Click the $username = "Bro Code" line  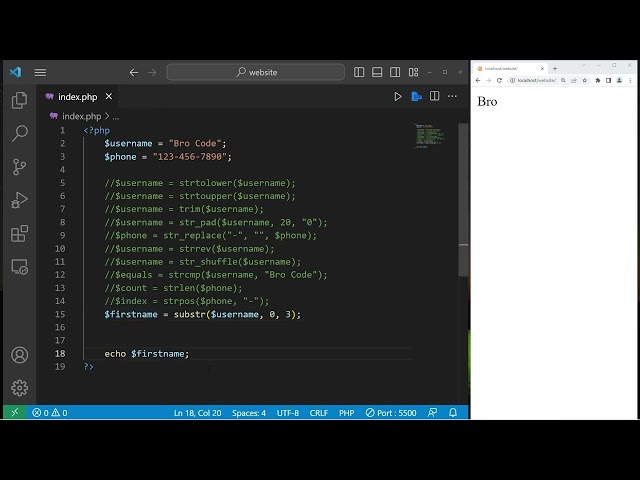[165, 143]
